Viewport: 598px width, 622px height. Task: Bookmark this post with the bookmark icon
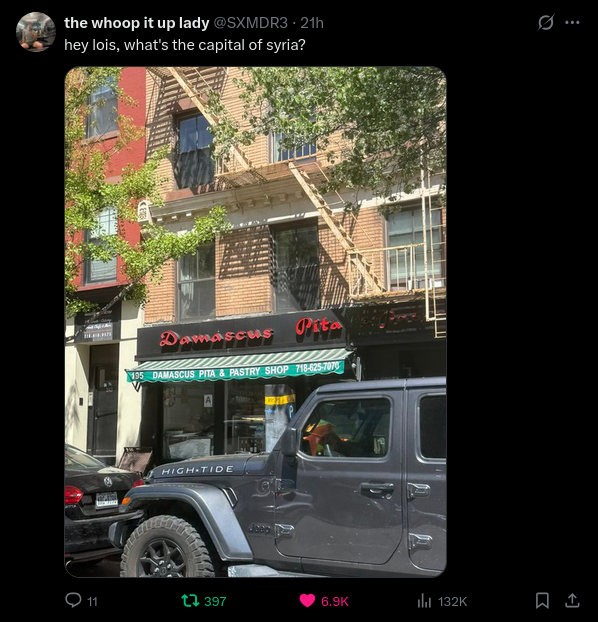point(542,601)
